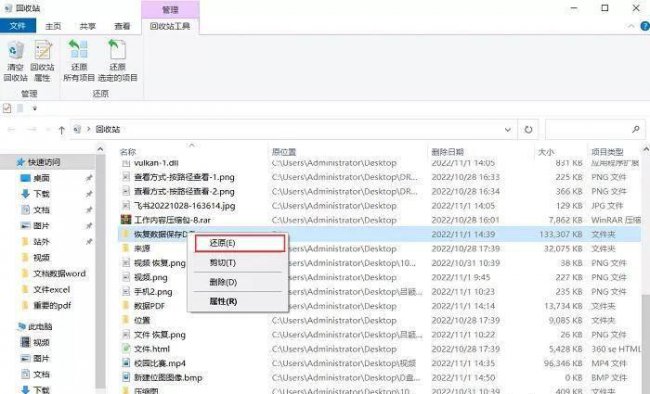The width and height of the screenshot is (650, 394).
Task: Select the 位置 folder icon
Action: click(x=126, y=320)
